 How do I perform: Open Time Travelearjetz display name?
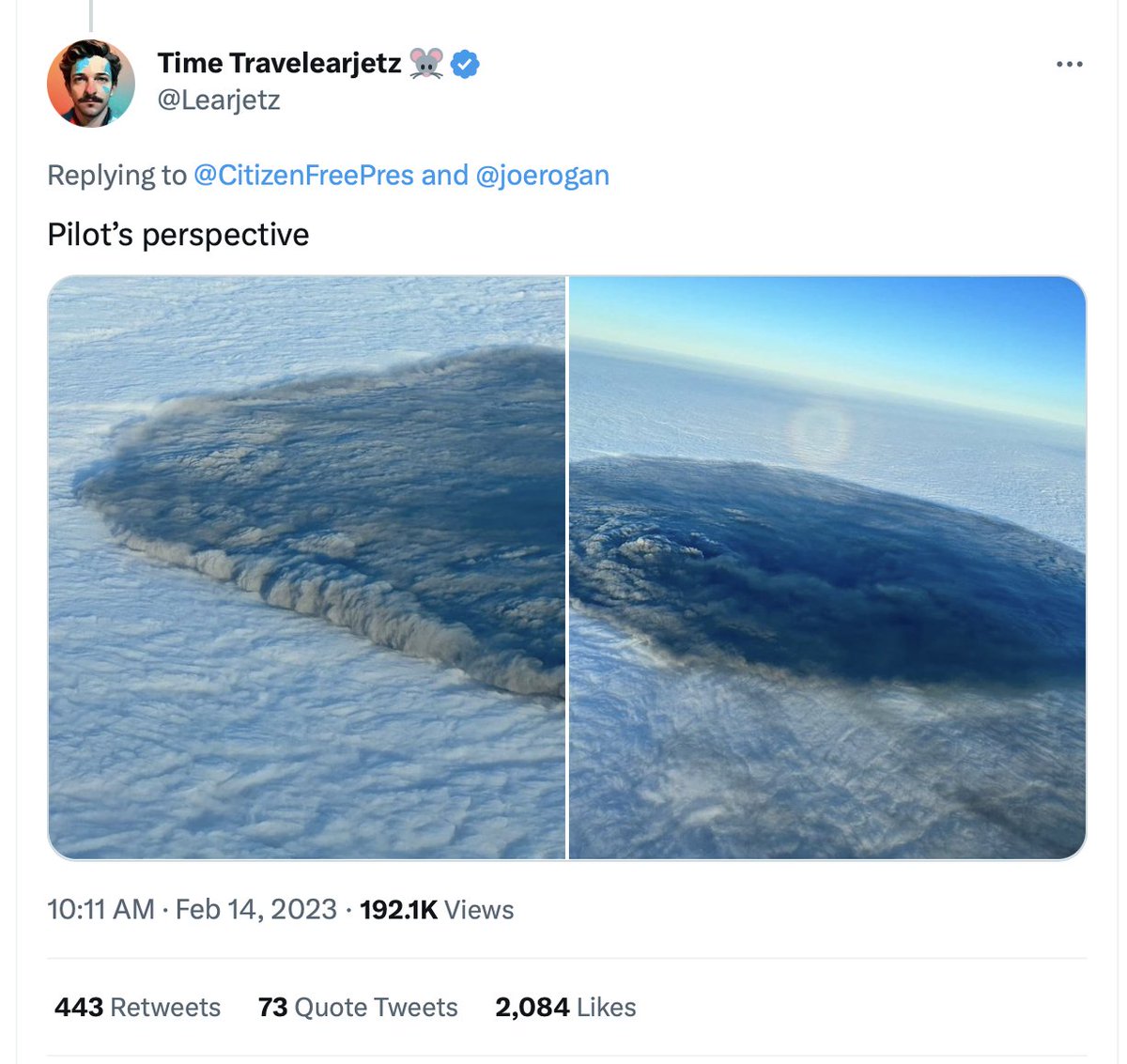point(279,63)
